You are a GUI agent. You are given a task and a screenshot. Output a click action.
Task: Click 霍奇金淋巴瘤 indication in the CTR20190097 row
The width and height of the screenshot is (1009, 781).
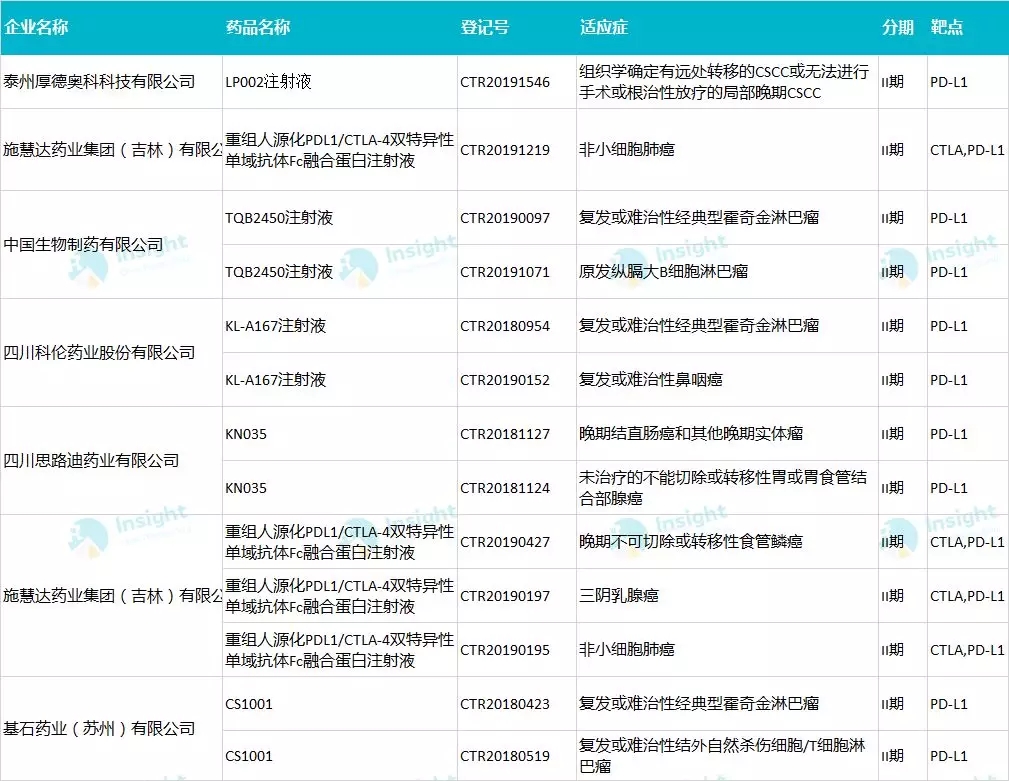pos(699,218)
